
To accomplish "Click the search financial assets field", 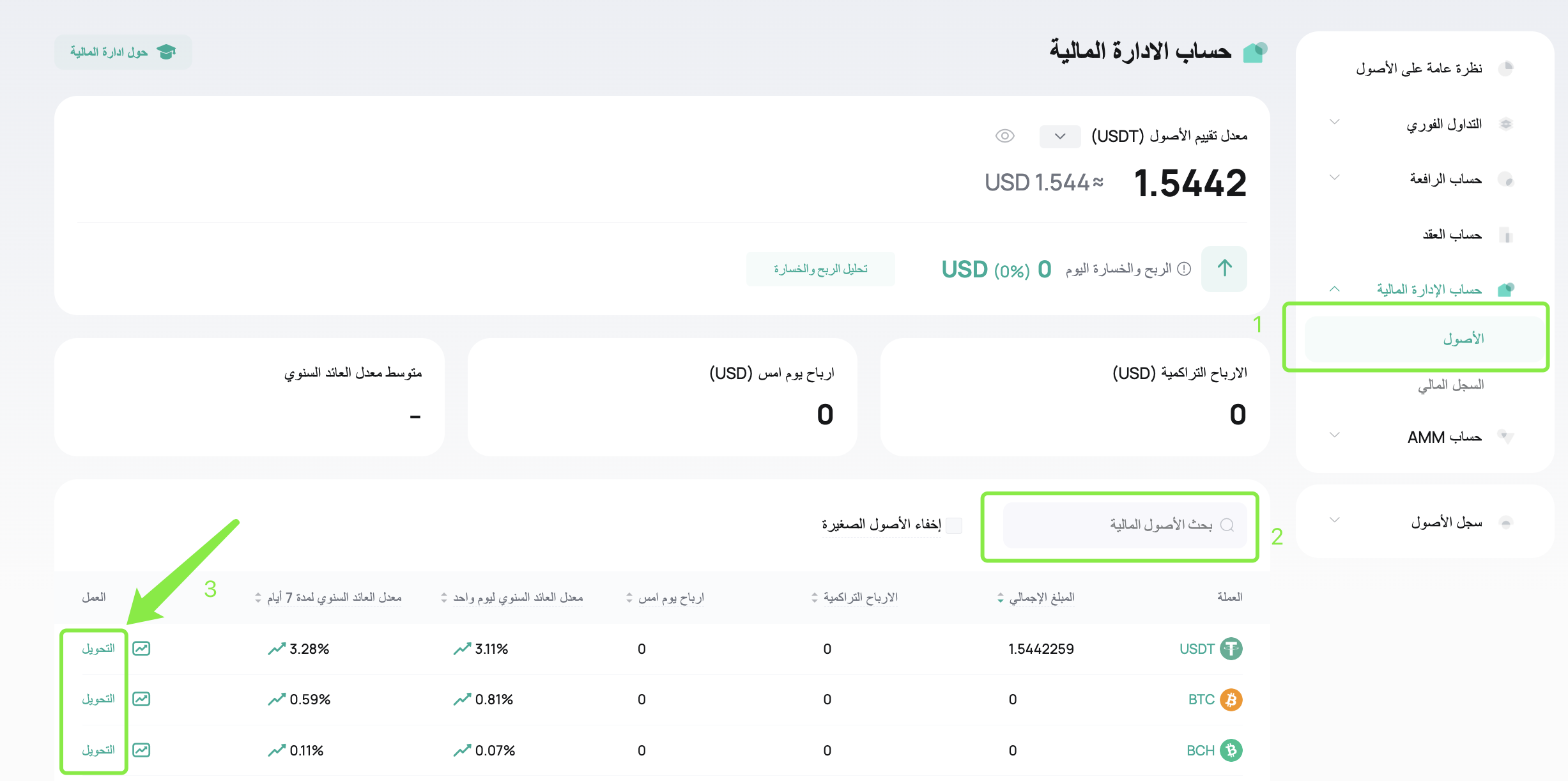I will [x=1125, y=525].
